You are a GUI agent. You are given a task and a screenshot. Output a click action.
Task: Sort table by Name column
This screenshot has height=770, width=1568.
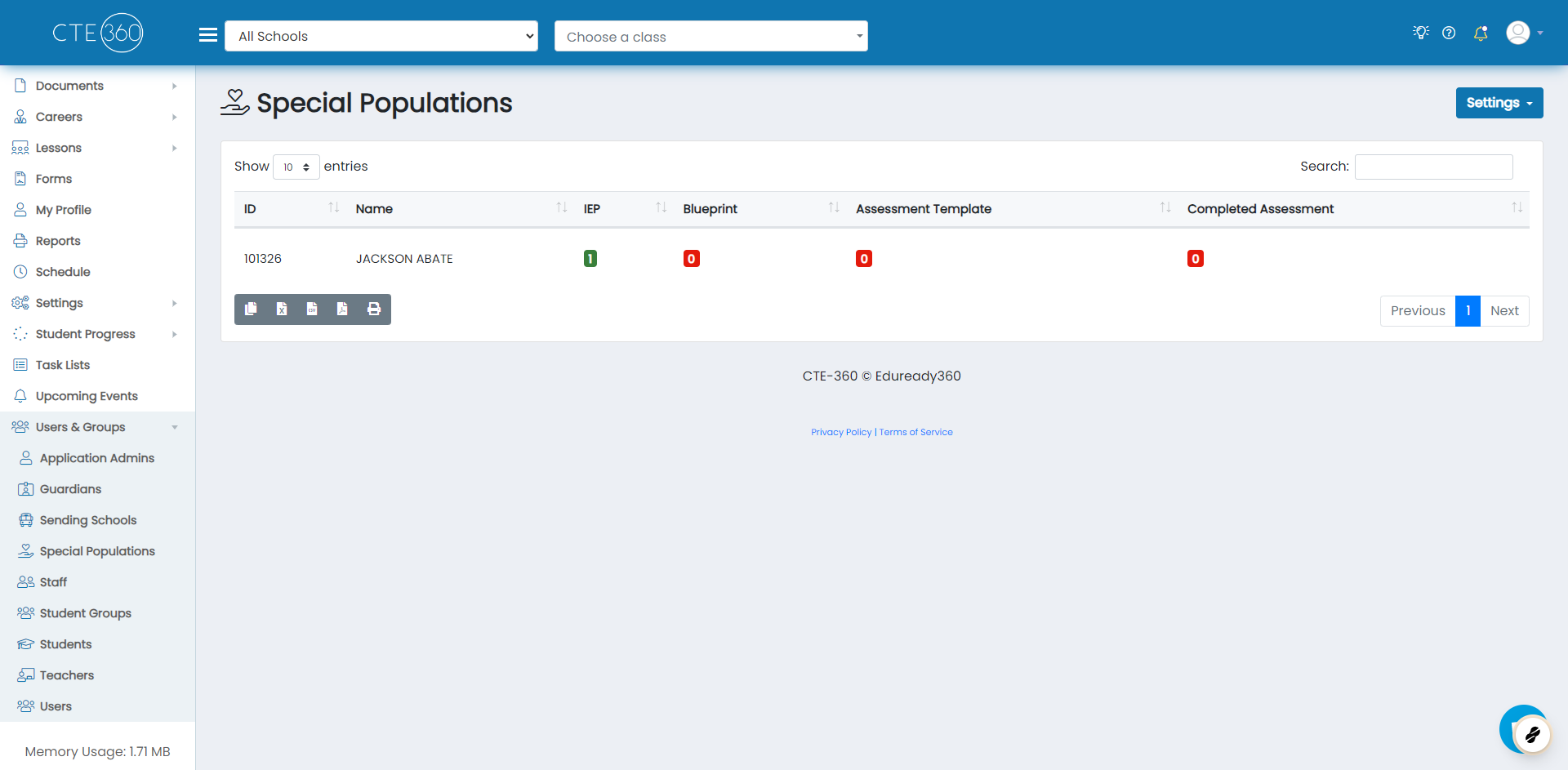(x=460, y=209)
